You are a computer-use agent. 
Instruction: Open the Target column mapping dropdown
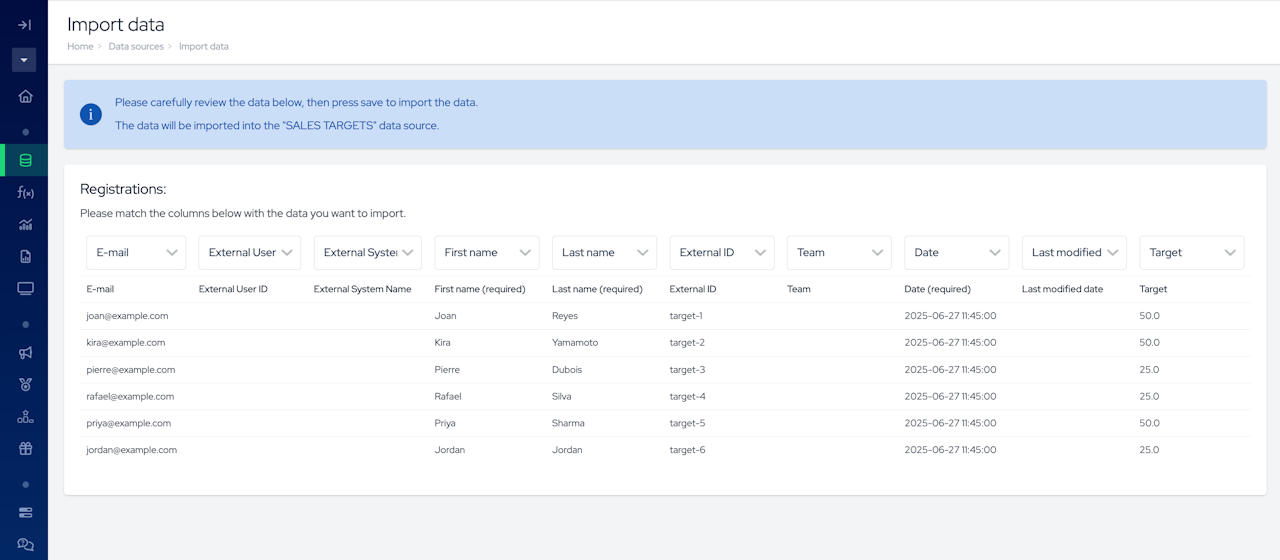(x=1191, y=253)
